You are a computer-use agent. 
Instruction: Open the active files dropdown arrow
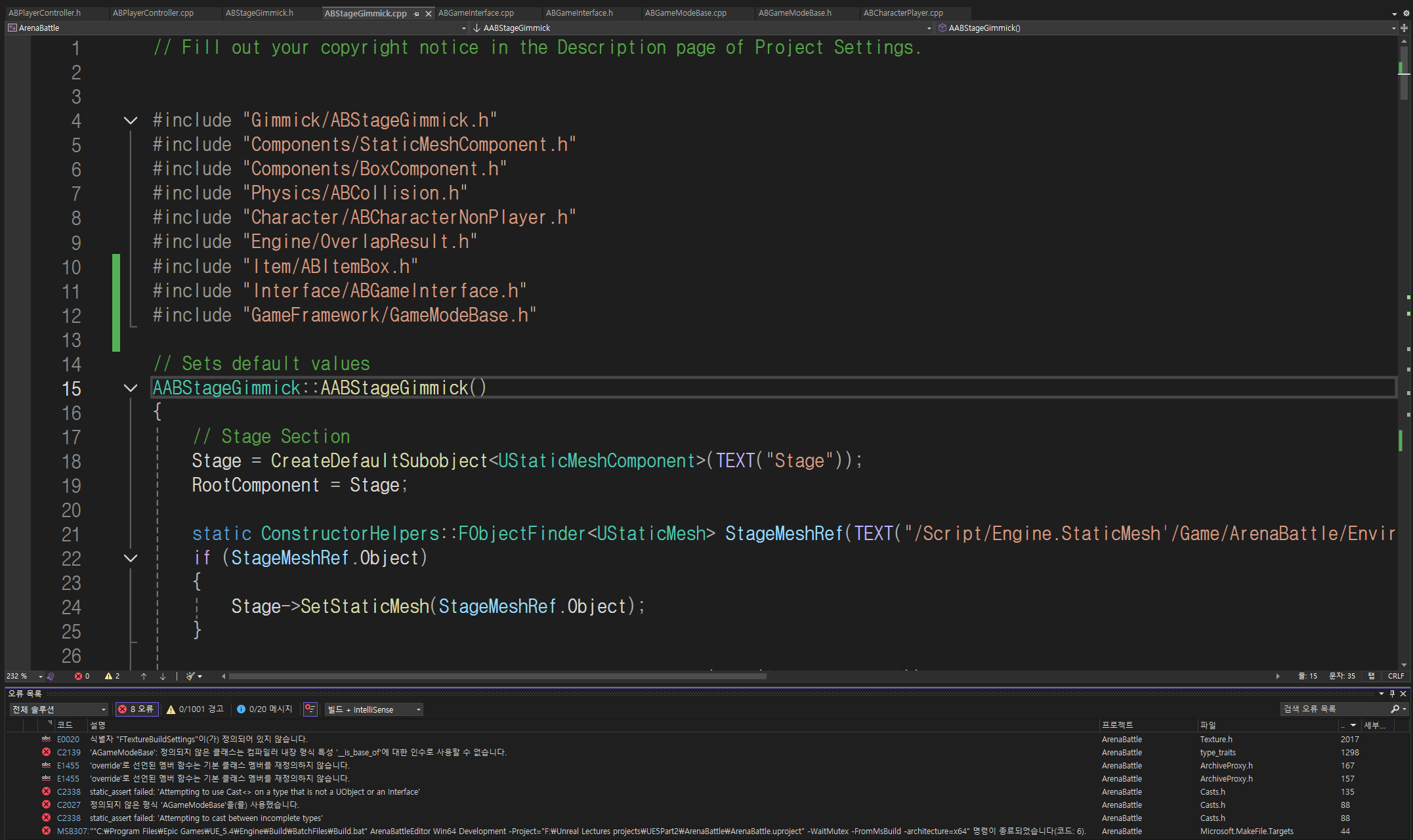[1395, 14]
